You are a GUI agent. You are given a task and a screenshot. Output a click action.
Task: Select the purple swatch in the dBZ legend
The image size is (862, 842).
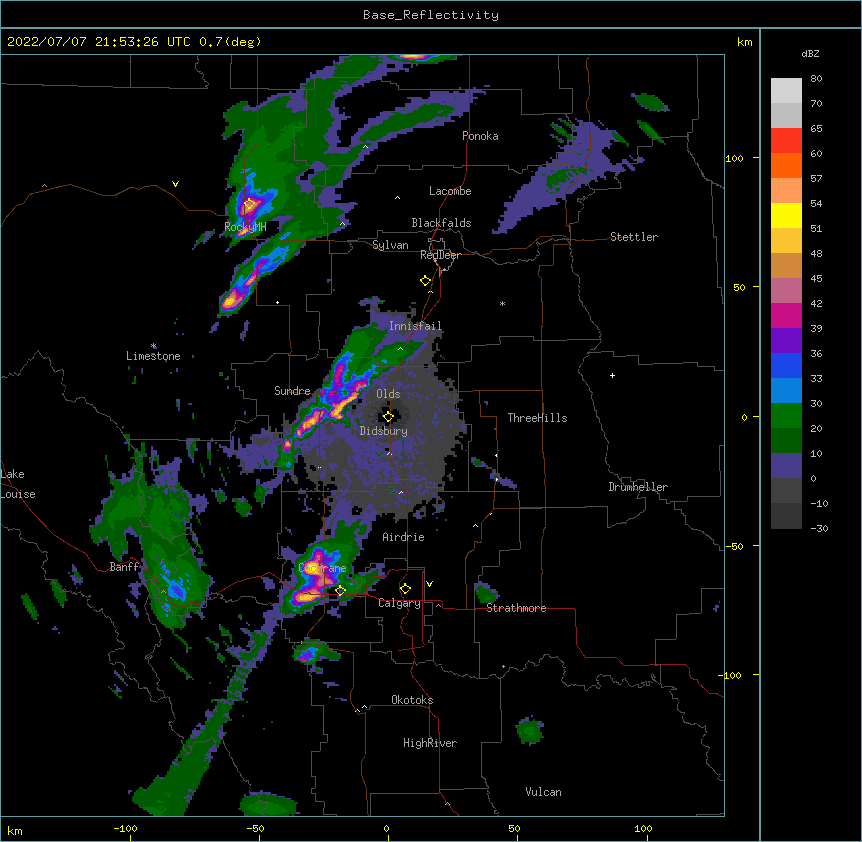[x=786, y=341]
